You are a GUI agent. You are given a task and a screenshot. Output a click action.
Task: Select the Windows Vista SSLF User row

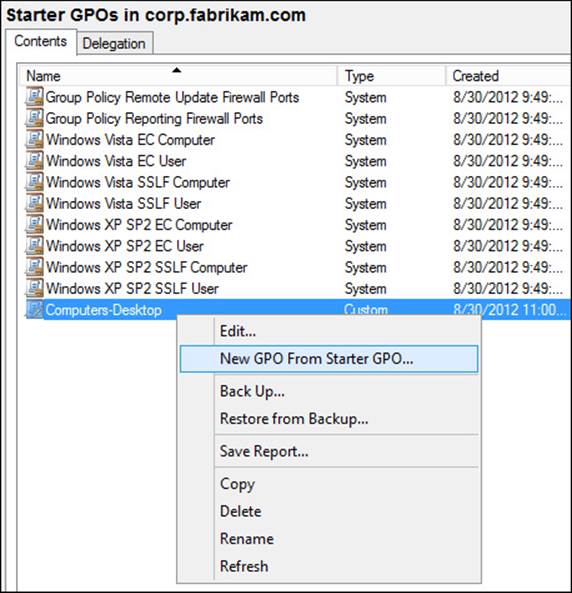click(x=295, y=203)
